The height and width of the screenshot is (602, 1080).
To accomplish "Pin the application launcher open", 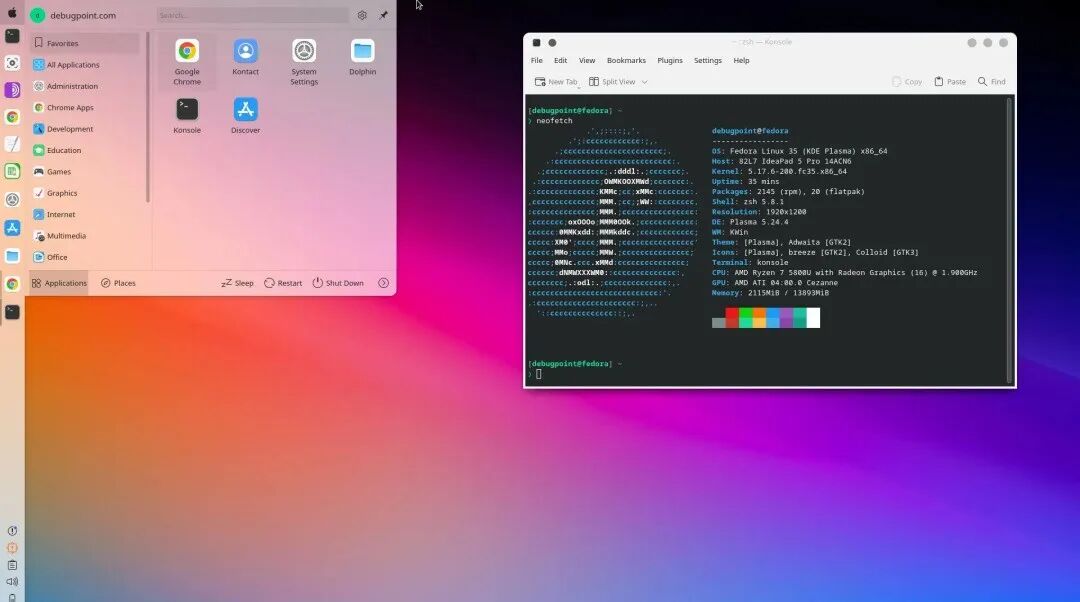I will pyautogui.click(x=384, y=15).
